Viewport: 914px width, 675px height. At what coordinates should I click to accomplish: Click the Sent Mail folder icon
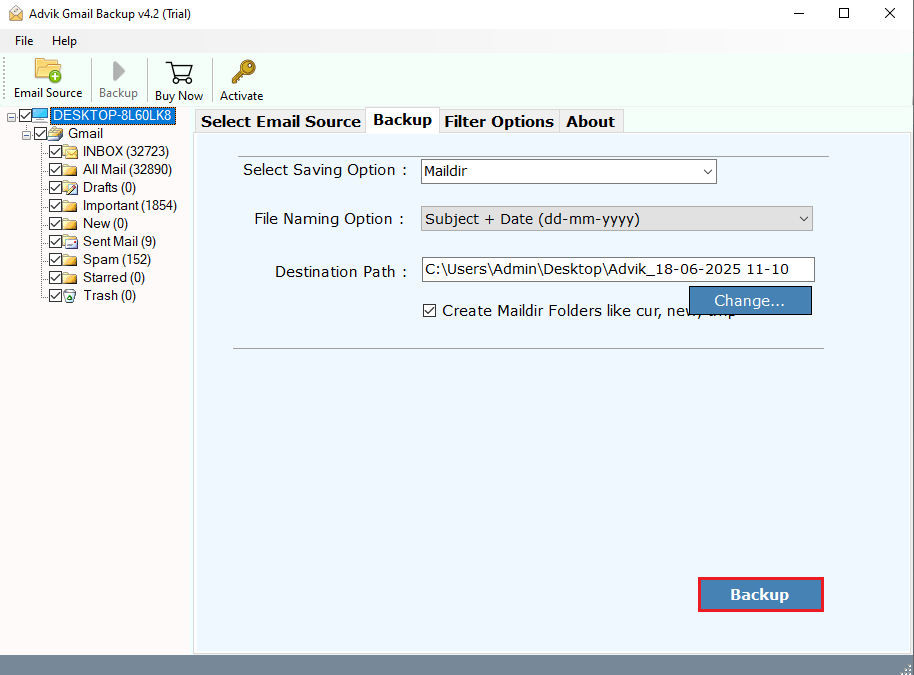click(71, 242)
